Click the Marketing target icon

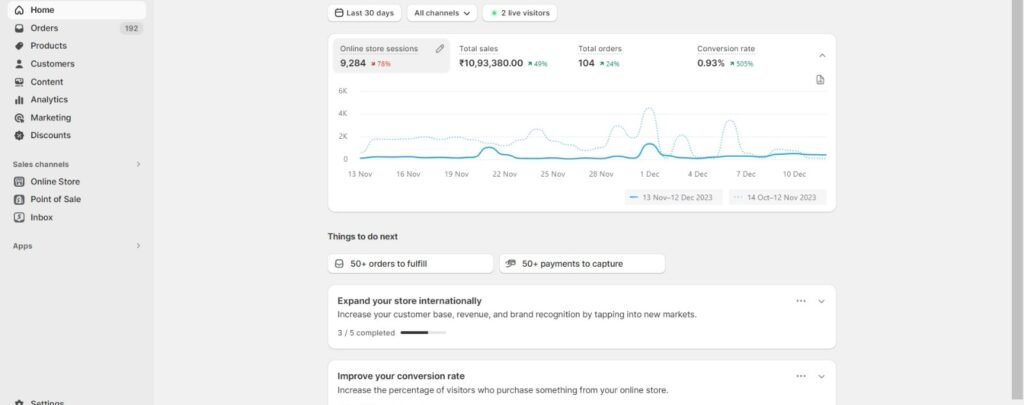(x=19, y=118)
